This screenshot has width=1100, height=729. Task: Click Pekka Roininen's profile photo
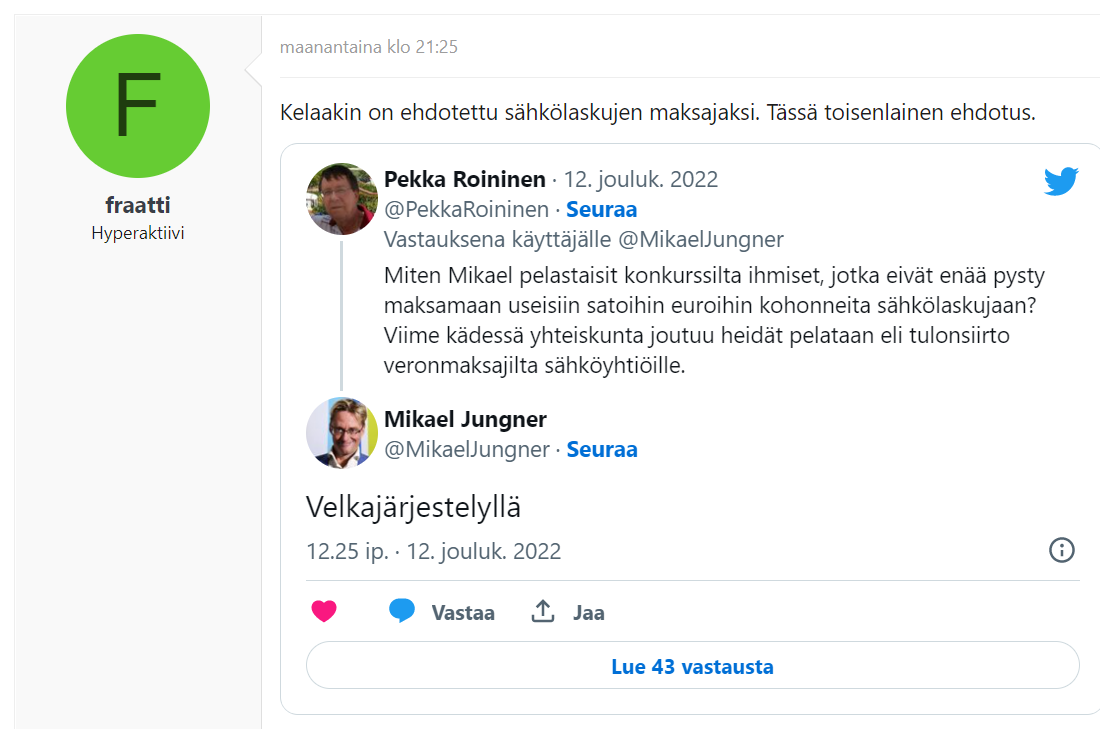342,200
